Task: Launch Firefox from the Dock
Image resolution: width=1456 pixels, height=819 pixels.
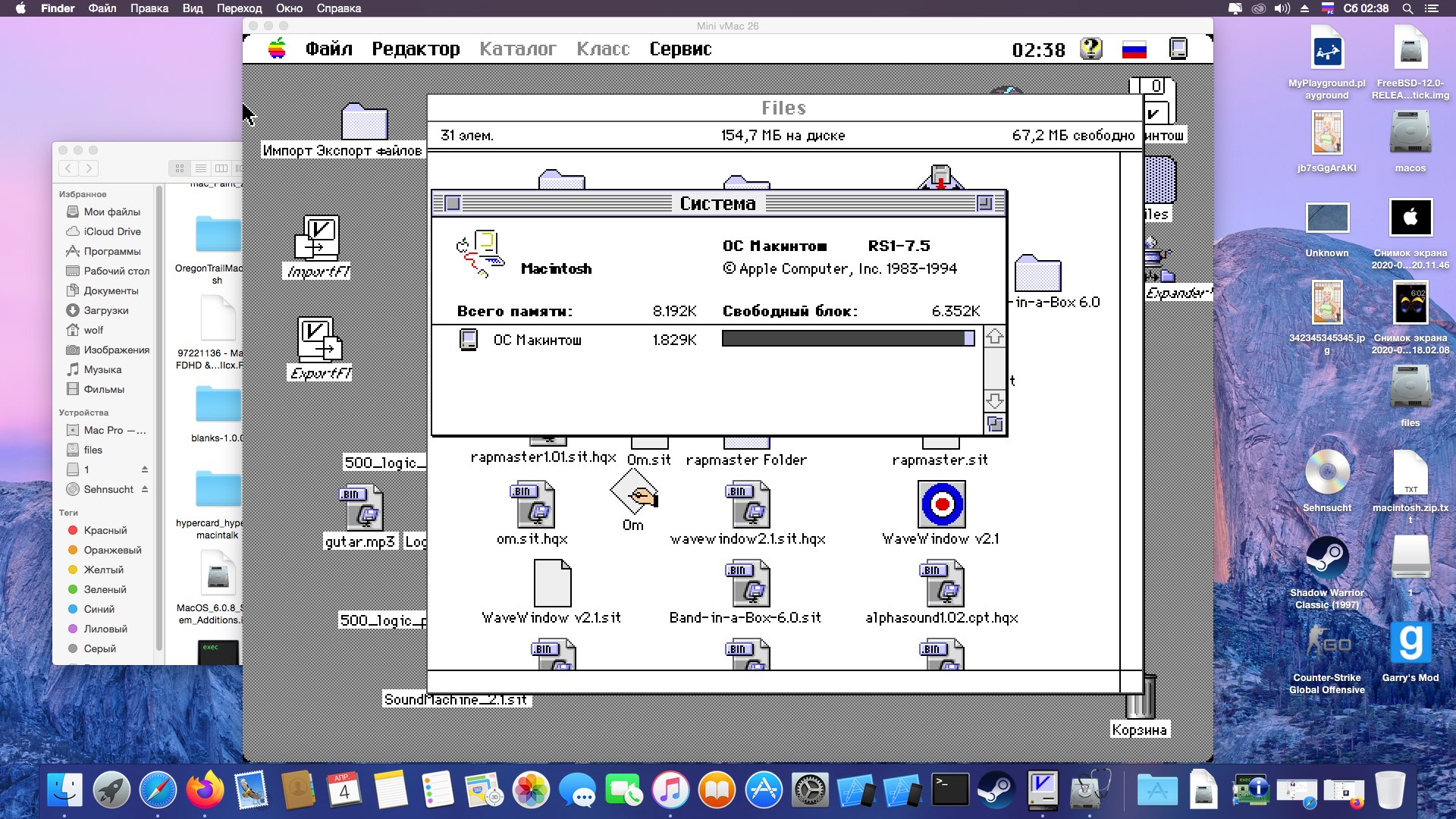Action: pyautogui.click(x=205, y=789)
